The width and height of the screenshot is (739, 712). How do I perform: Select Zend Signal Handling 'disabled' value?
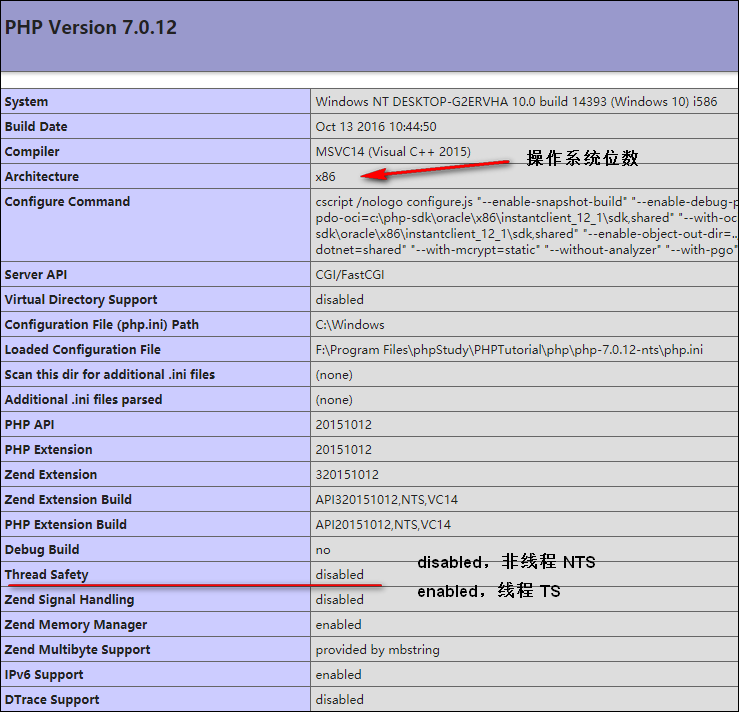tap(339, 599)
